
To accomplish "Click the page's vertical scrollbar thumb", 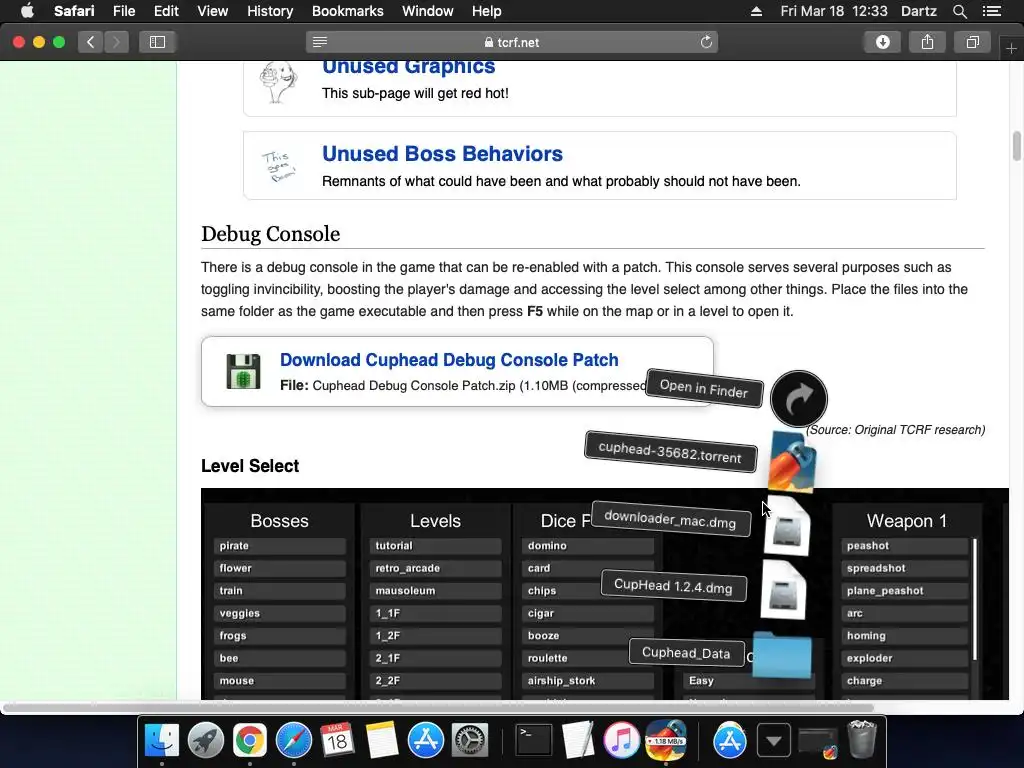I will click(1017, 146).
